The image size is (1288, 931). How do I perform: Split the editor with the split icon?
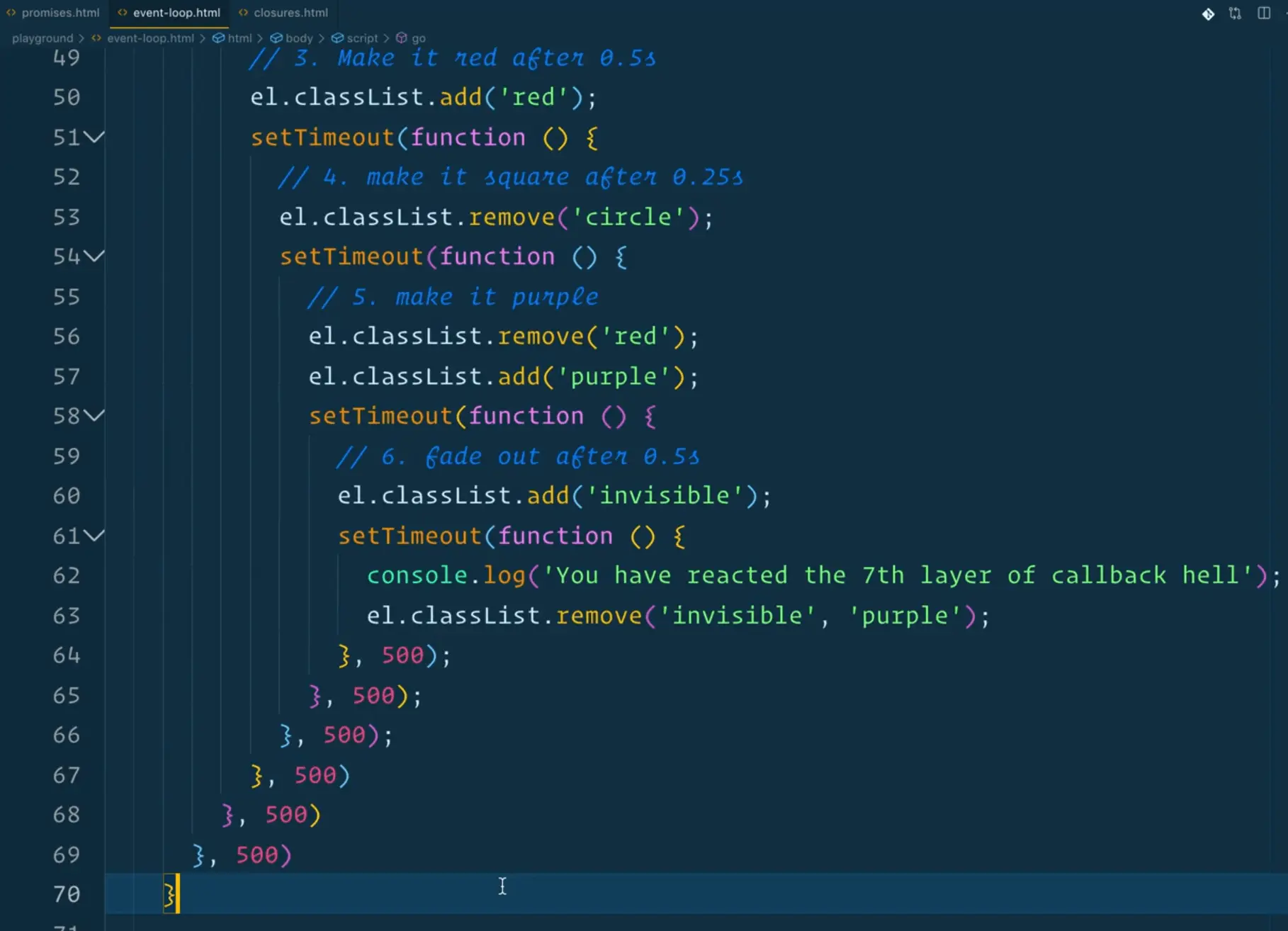pos(1263,13)
